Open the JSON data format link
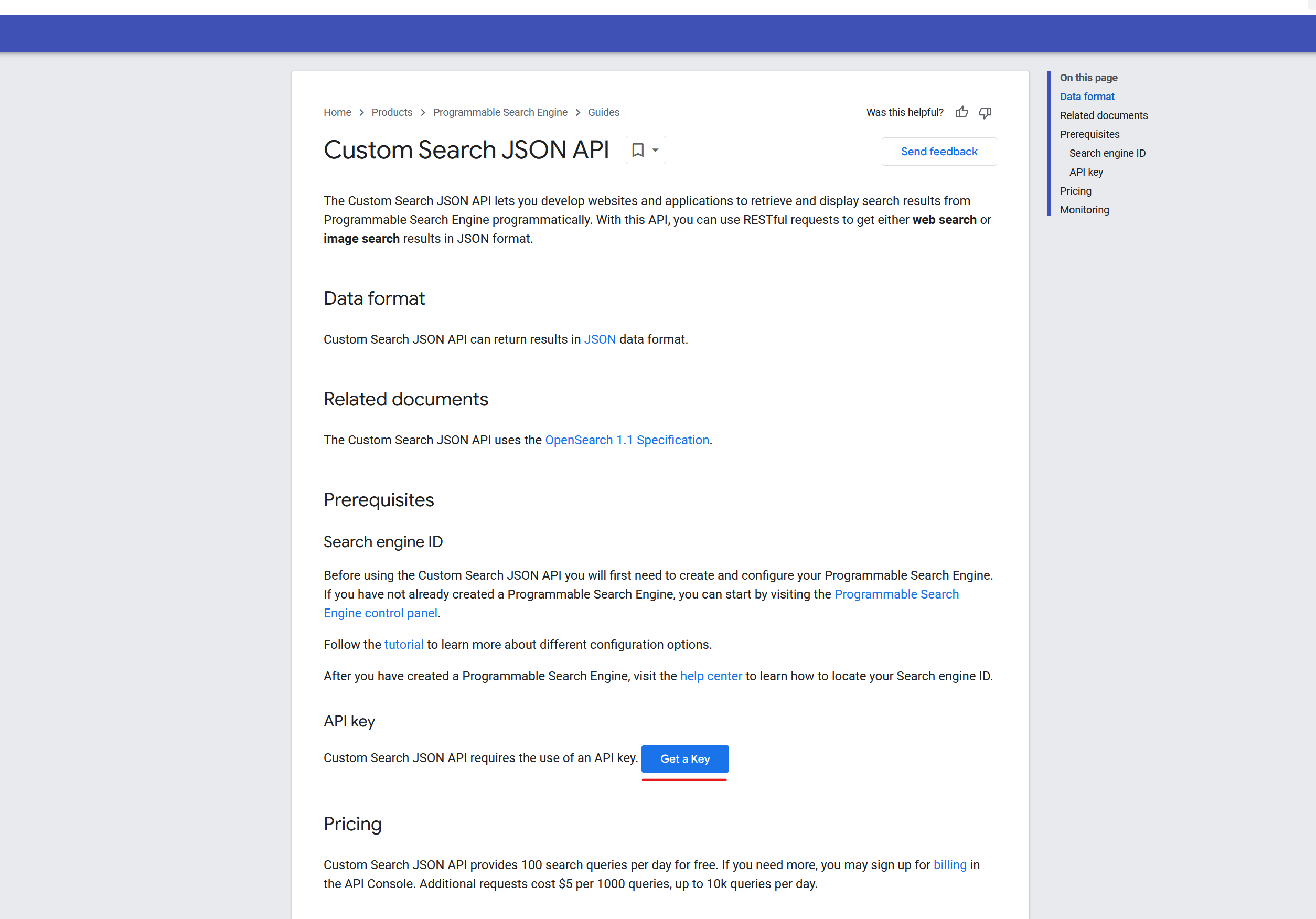The width and height of the screenshot is (1316, 919). click(x=600, y=339)
